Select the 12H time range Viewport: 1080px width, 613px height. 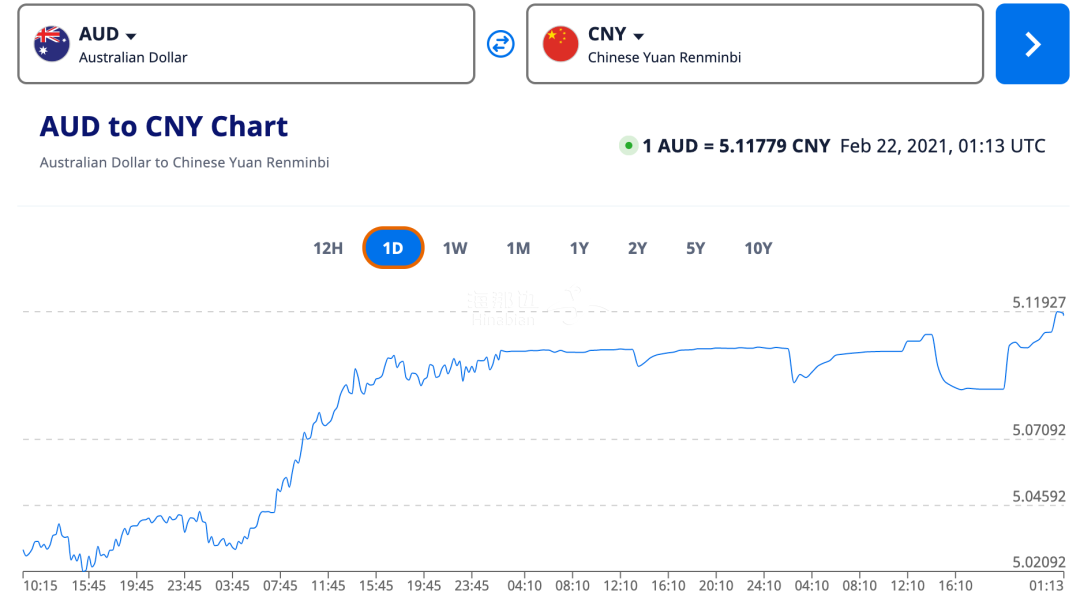[328, 248]
